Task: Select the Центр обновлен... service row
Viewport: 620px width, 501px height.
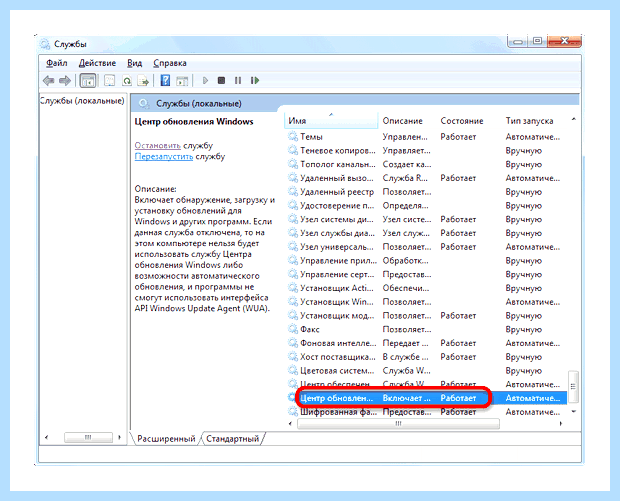Action: coord(426,398)
